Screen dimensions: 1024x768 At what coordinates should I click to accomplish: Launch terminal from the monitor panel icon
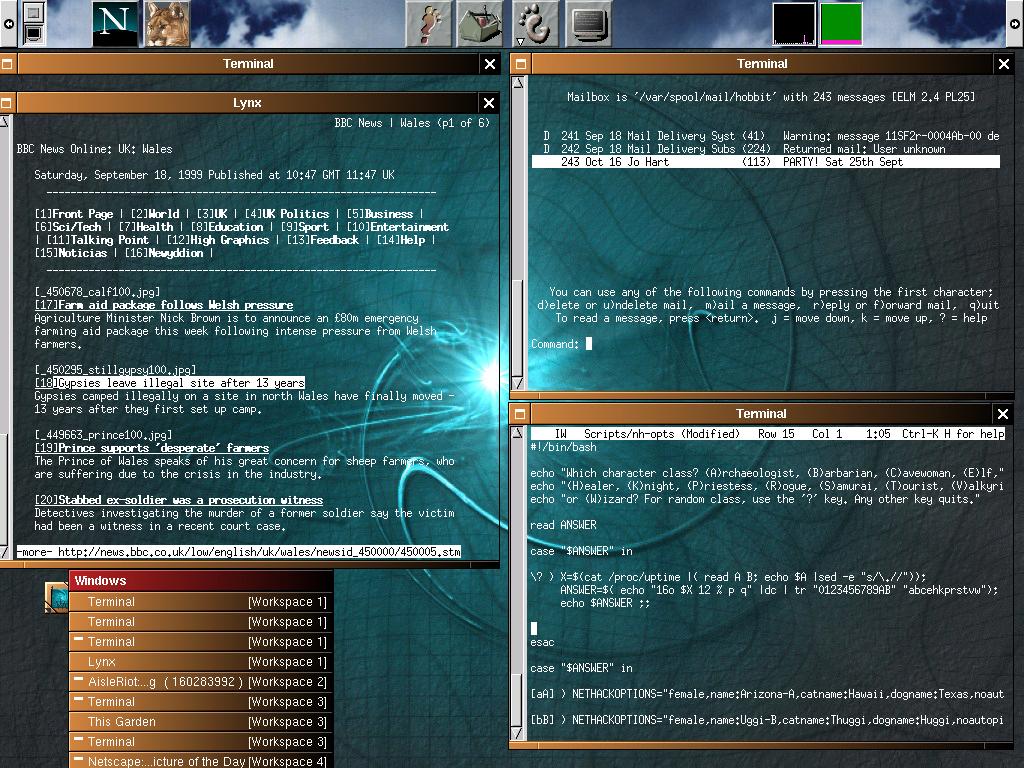click(x=588, y=24)
